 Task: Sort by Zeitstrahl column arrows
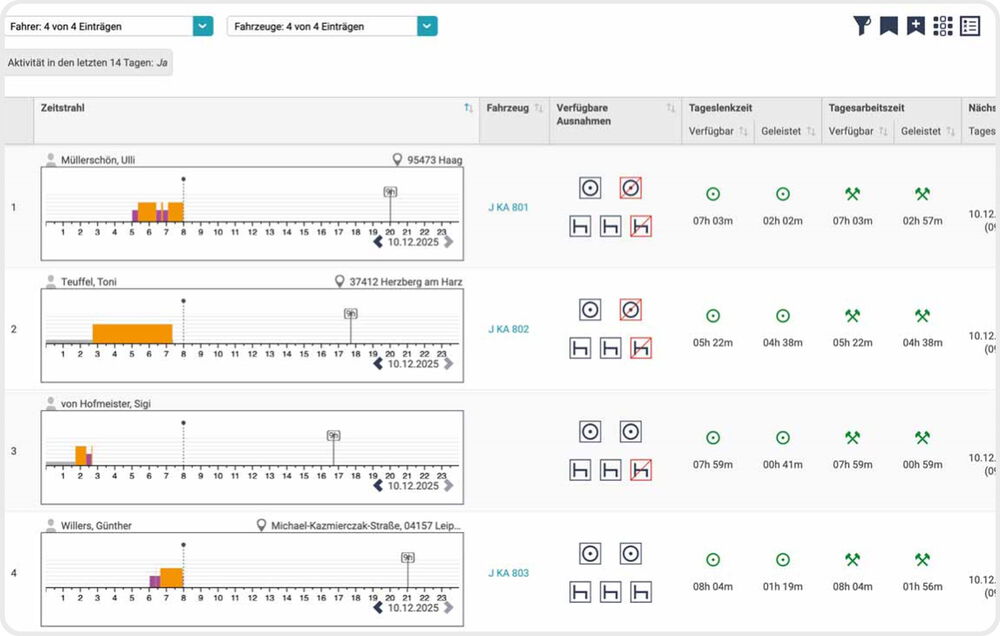tap(468, 108)
